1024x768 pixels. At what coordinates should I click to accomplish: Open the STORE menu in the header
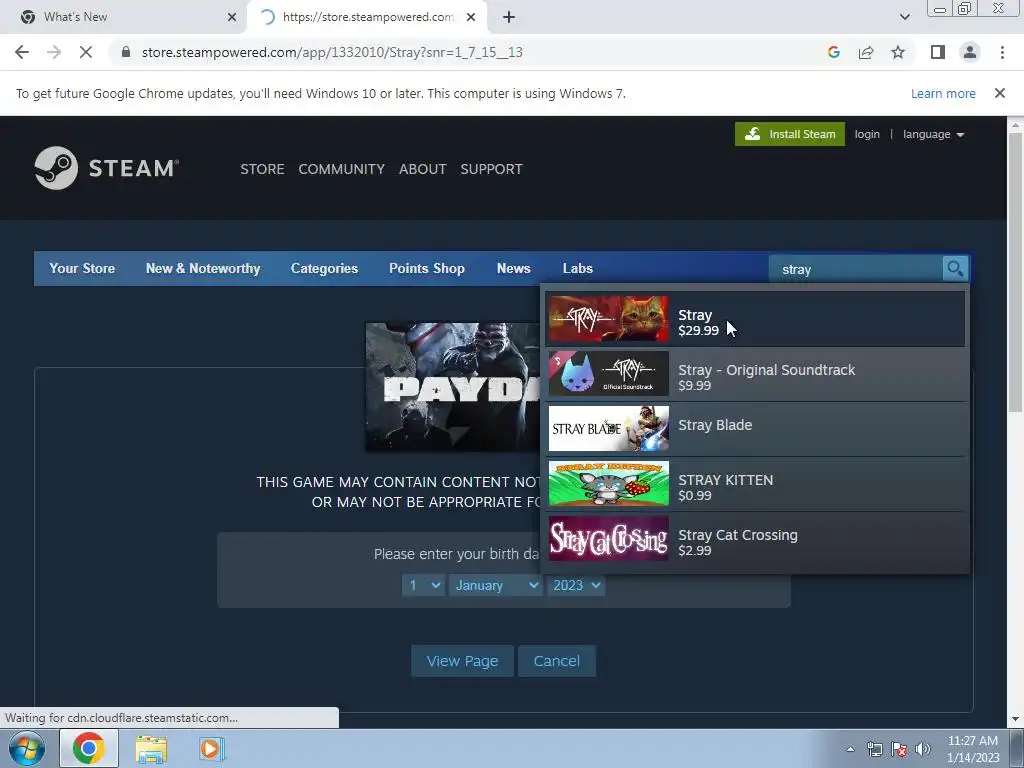click(x=262, y=169)
